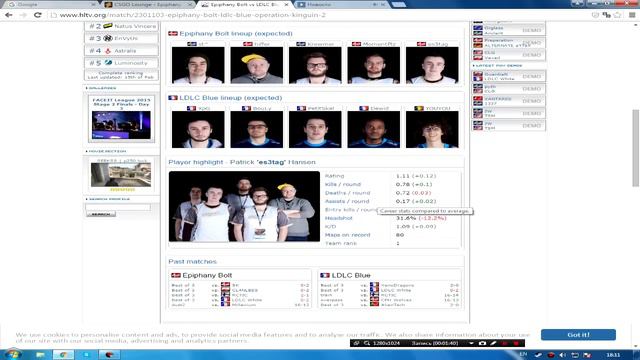Open the yellow-cap player's photo
The height and width of the screenshot is (360, 640).
pos(256,65)
